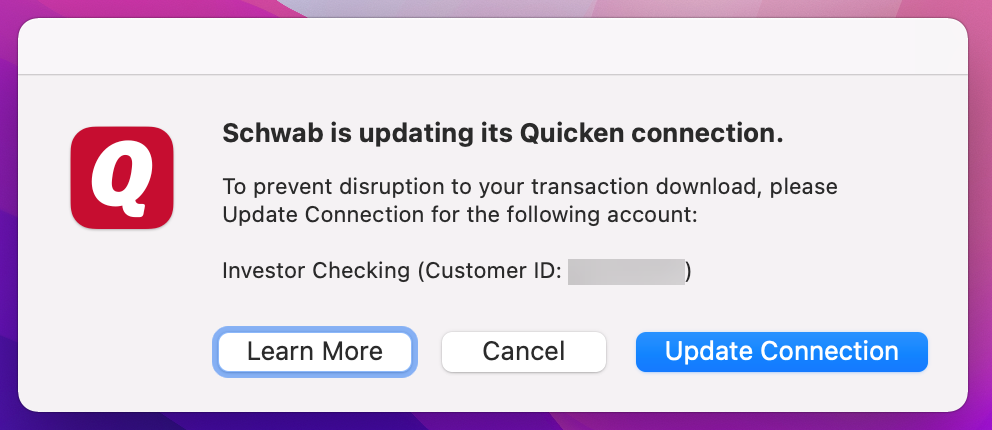The width and height of the screenshot is (992, 430).
Task: Click the empty dialog title bar area
Action: pyautogui.click(x=493, y=46)
